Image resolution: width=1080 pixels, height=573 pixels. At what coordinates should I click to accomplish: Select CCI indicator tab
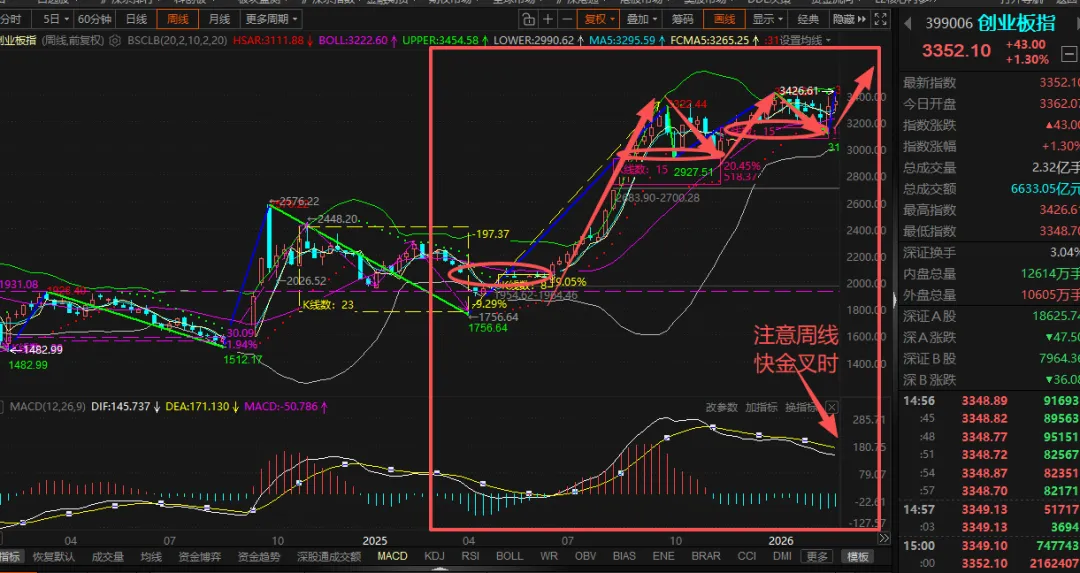coord(747,556)
